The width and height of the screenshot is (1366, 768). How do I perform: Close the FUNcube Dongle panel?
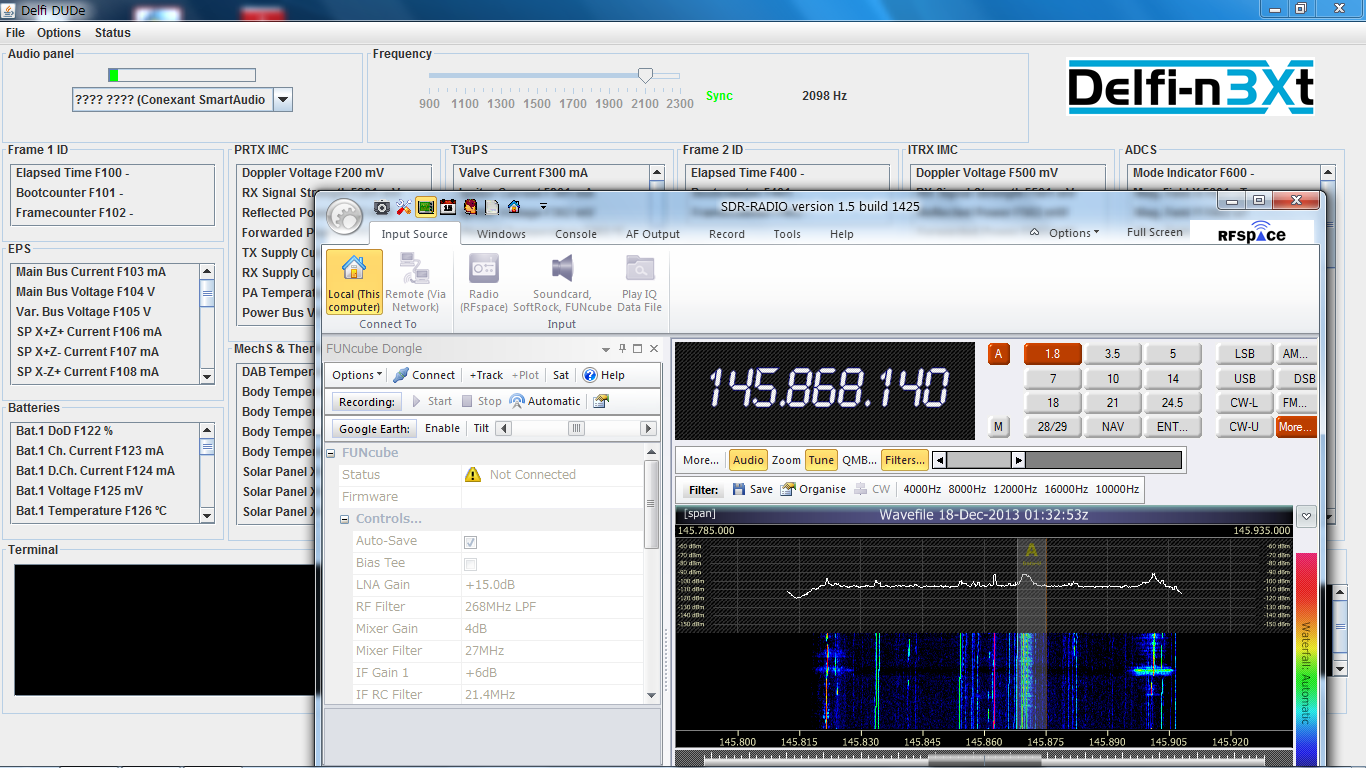click(654, 349)
